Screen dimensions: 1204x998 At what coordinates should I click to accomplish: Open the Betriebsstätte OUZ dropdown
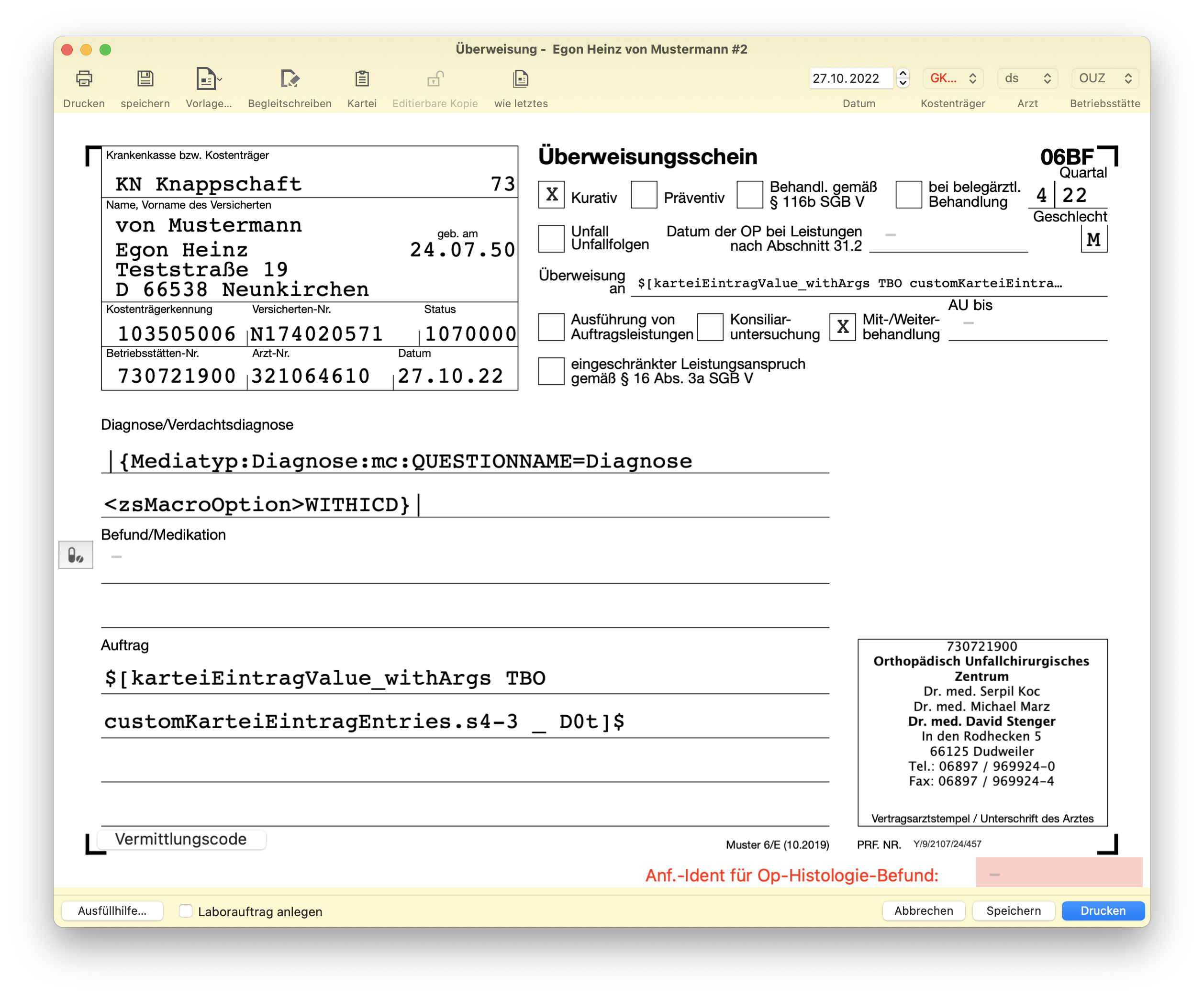[1104, 78]
